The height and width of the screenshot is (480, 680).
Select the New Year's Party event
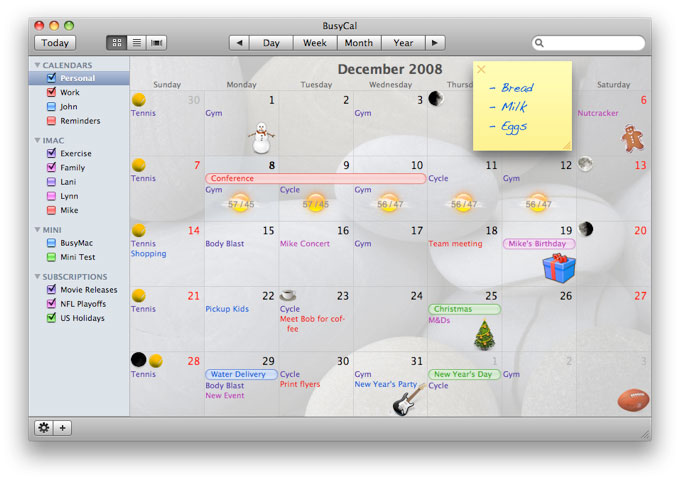pos(386,384)
